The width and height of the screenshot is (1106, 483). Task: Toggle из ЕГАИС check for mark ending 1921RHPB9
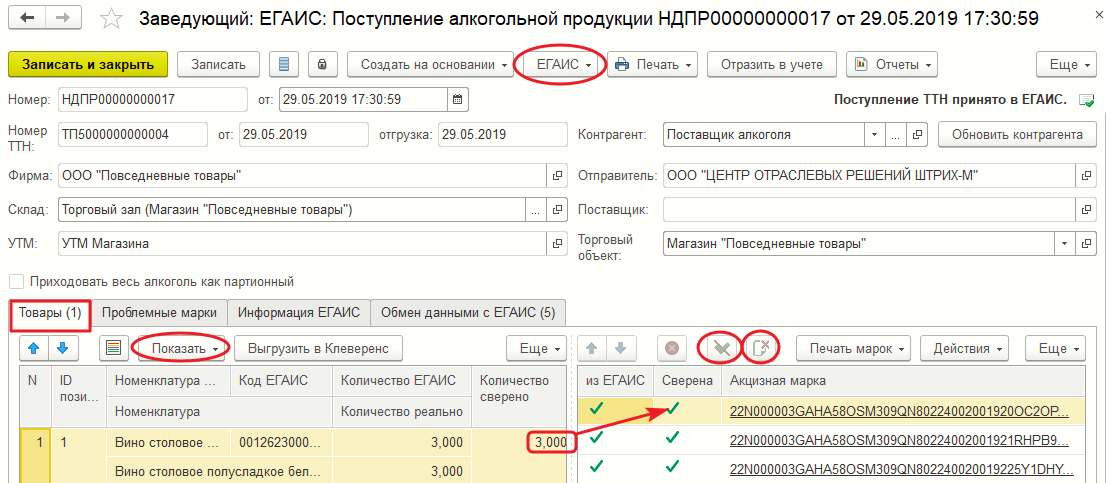(x=597, y=439)
